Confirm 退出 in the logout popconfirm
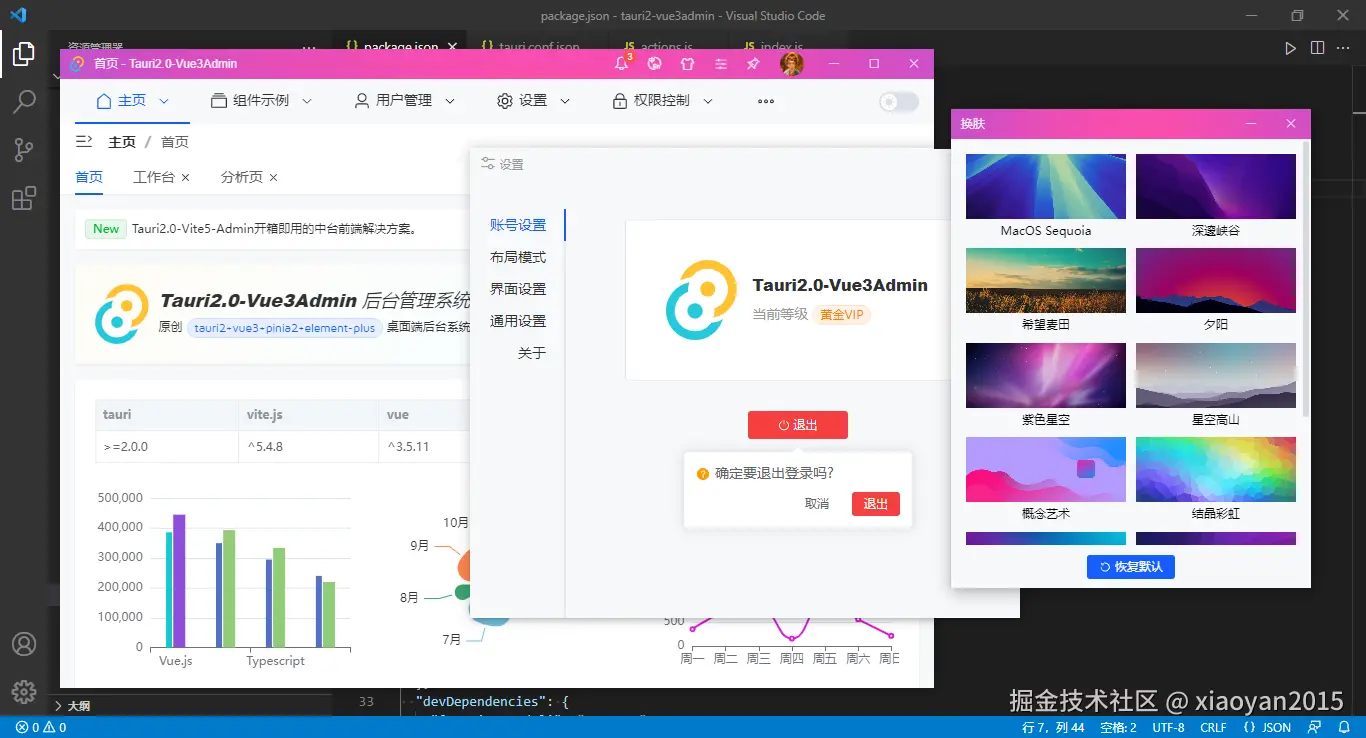Screen dimensions: 1366x738 point(876,504)
